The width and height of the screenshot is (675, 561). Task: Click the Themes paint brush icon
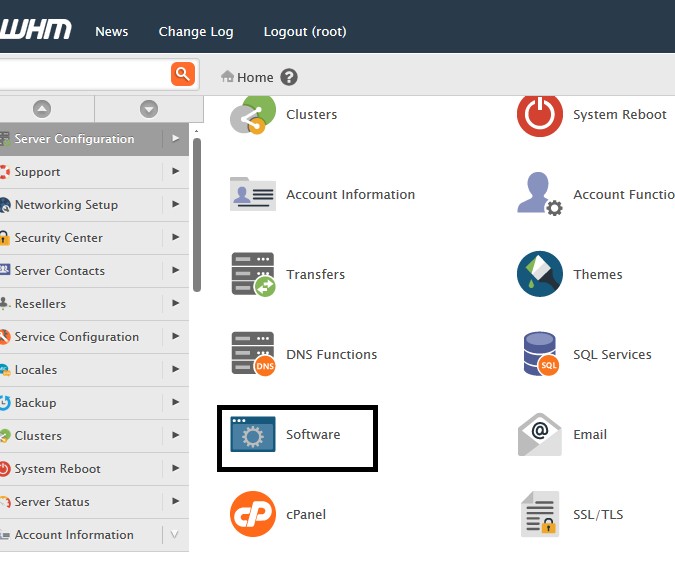coord(540,274)
